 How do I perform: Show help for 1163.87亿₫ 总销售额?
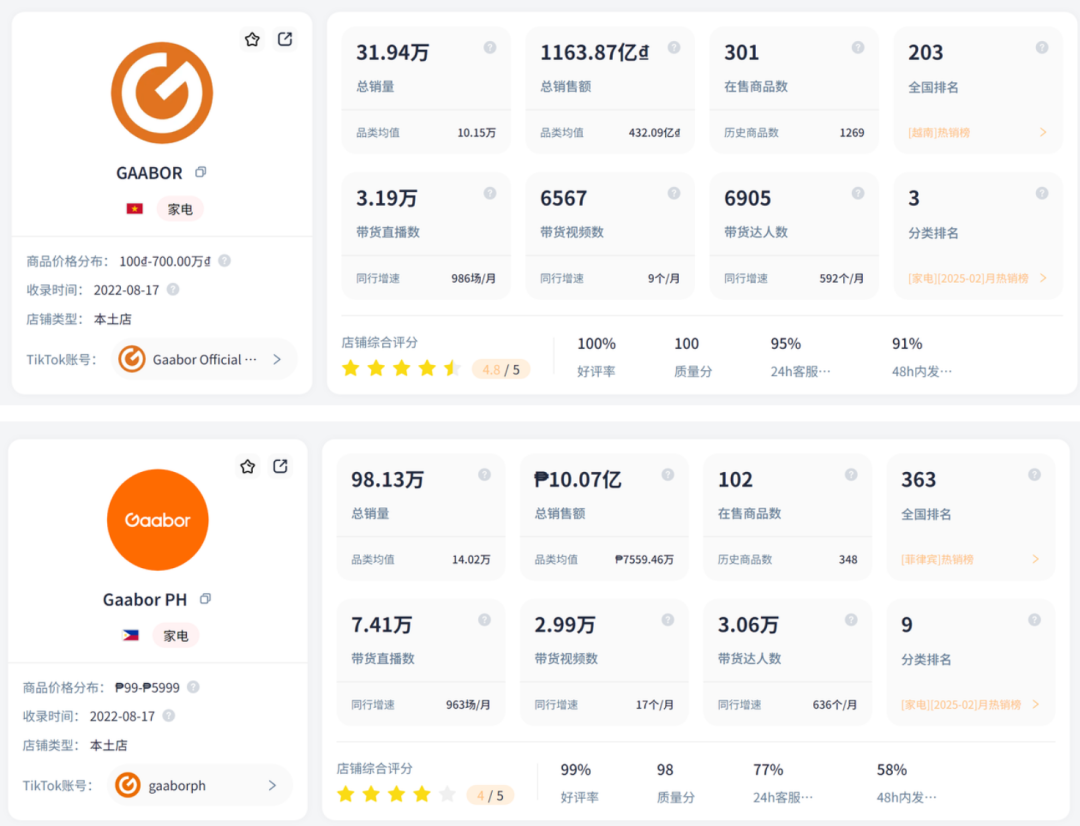(x=674, y=48)
